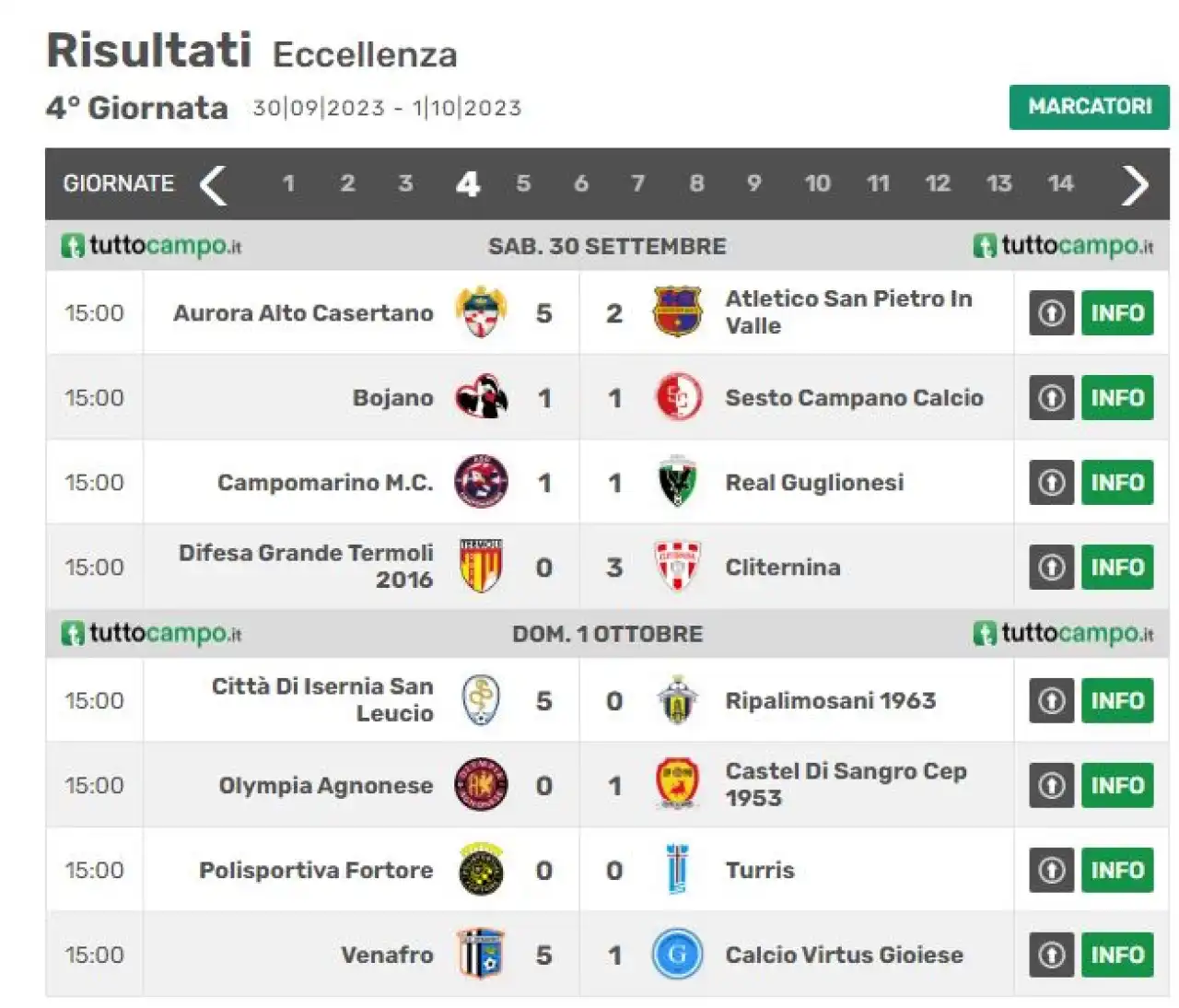This screenshot has height=1008, width=1179.
Task: Go to next giornate with right chevron
Action: 1135,184
